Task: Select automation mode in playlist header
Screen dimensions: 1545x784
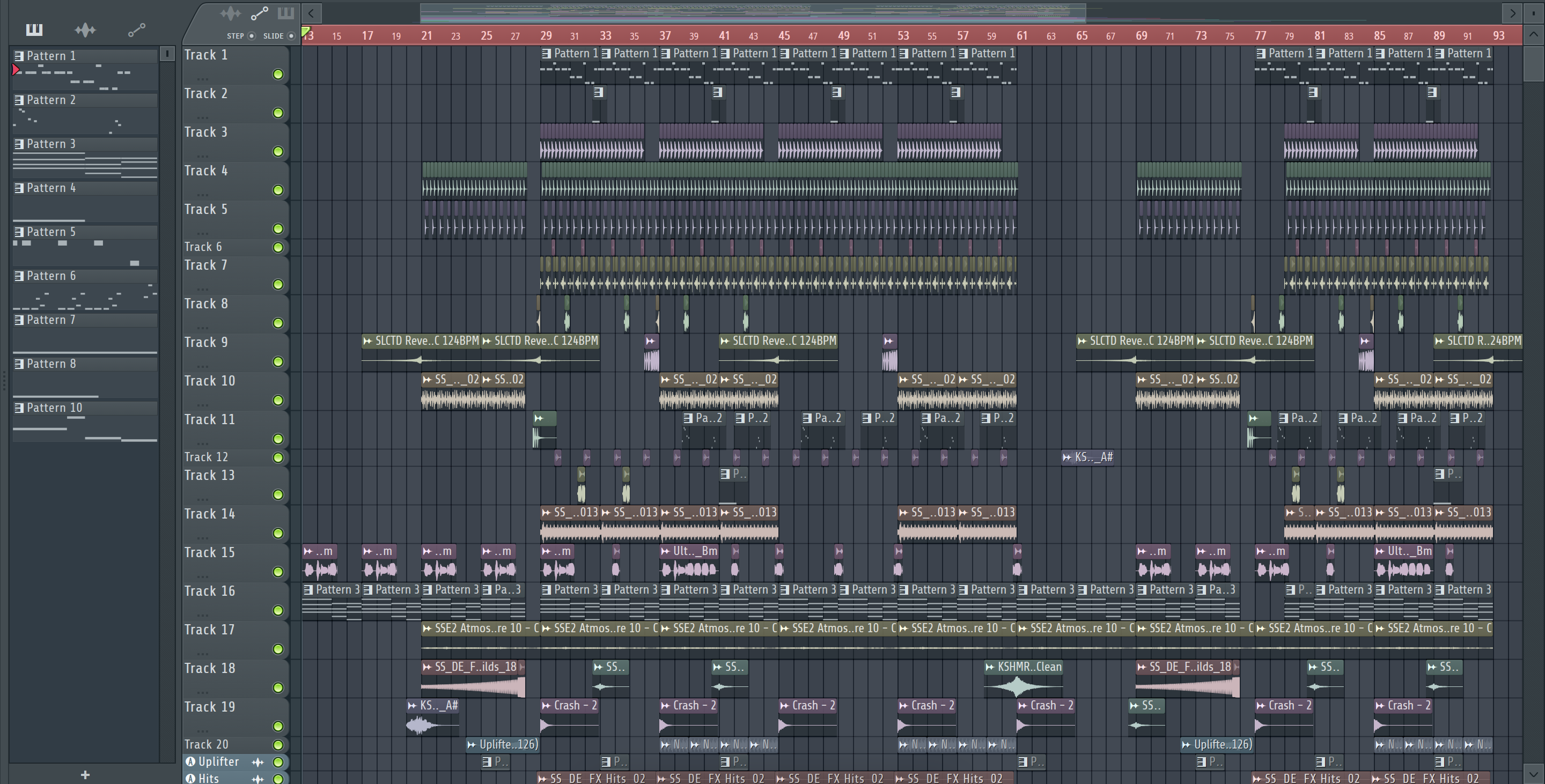Action: tap(259, 13)
